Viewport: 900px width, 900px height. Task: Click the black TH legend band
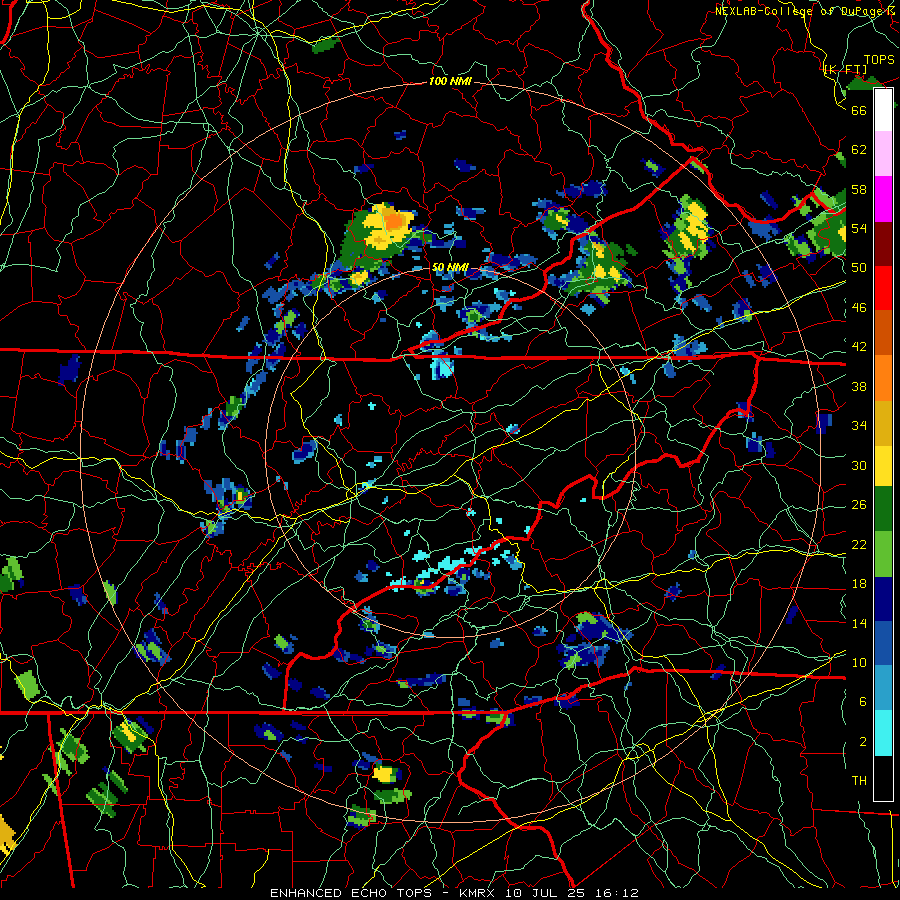(883, 778)
